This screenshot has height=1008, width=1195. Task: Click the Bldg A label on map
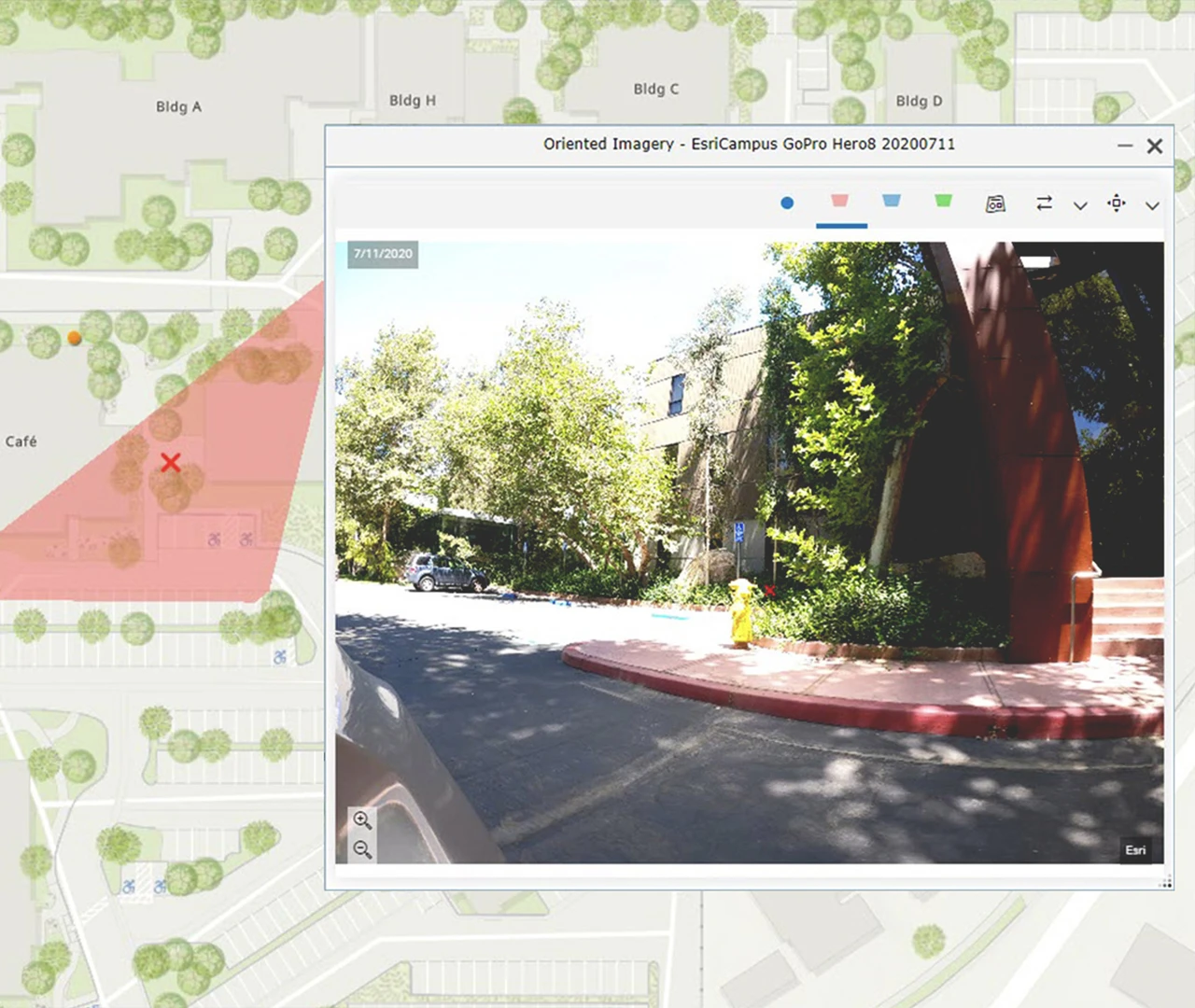(x=178, y=106)
